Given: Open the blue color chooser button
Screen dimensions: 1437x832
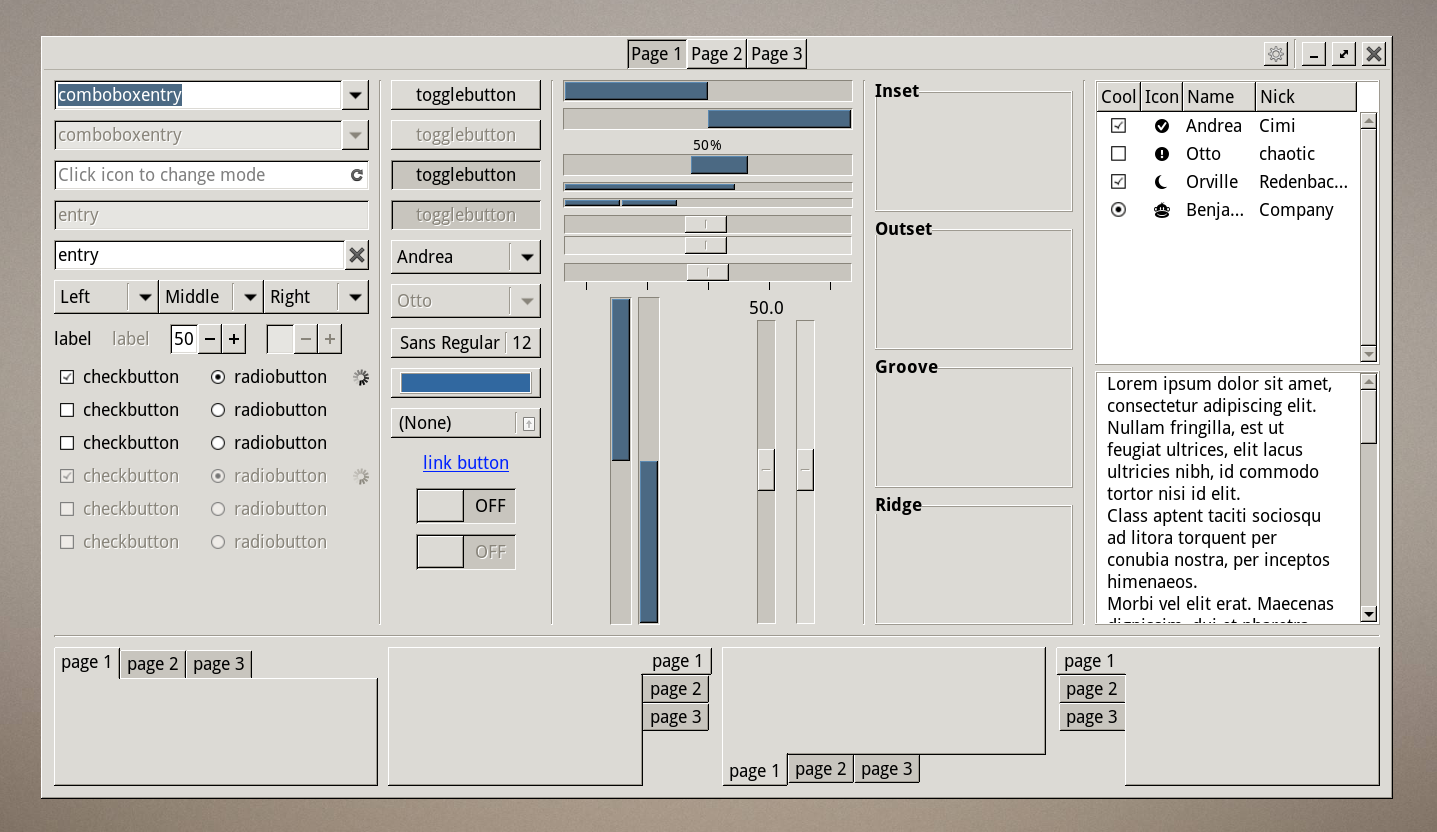Looking at the screenshot, I should pos(466,383).
